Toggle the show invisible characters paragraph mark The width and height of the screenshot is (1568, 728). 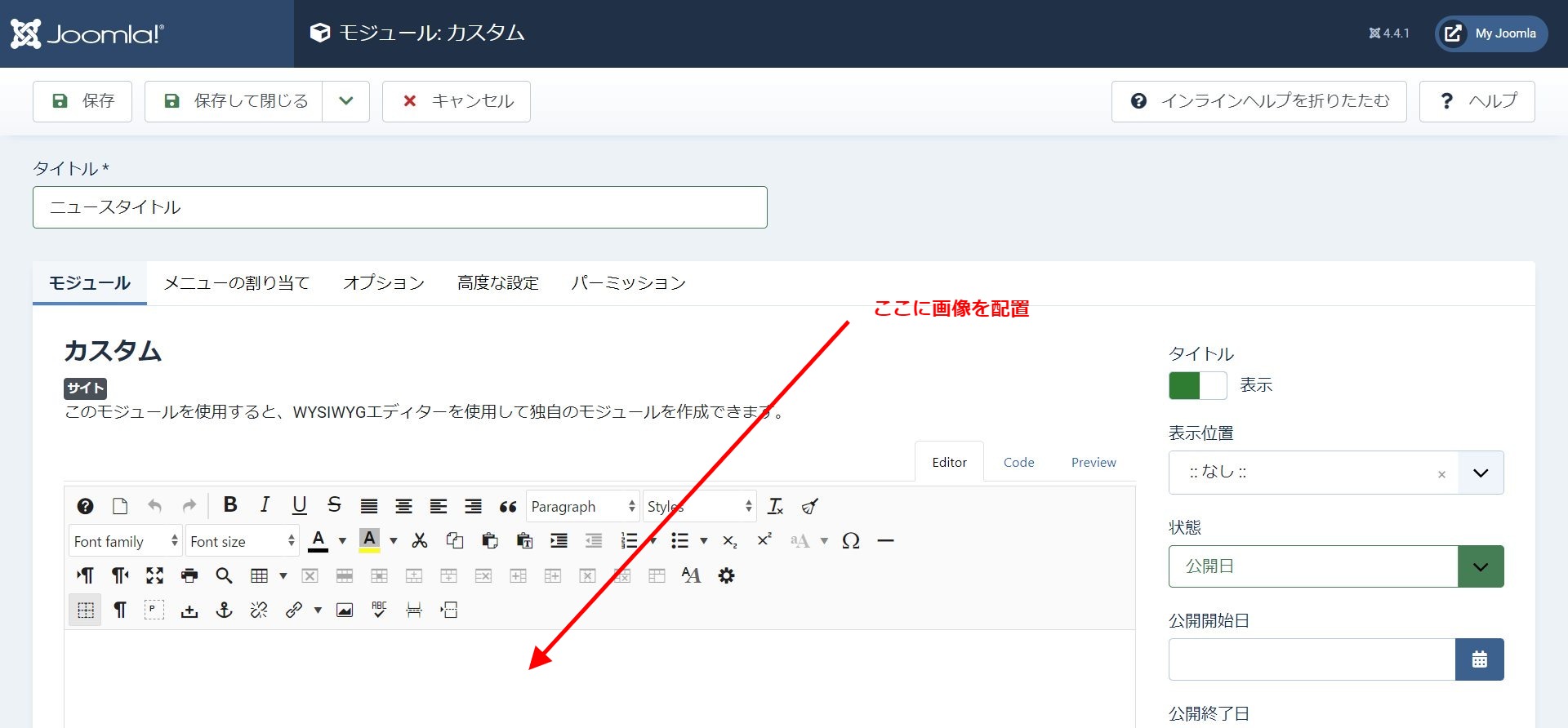120,610
